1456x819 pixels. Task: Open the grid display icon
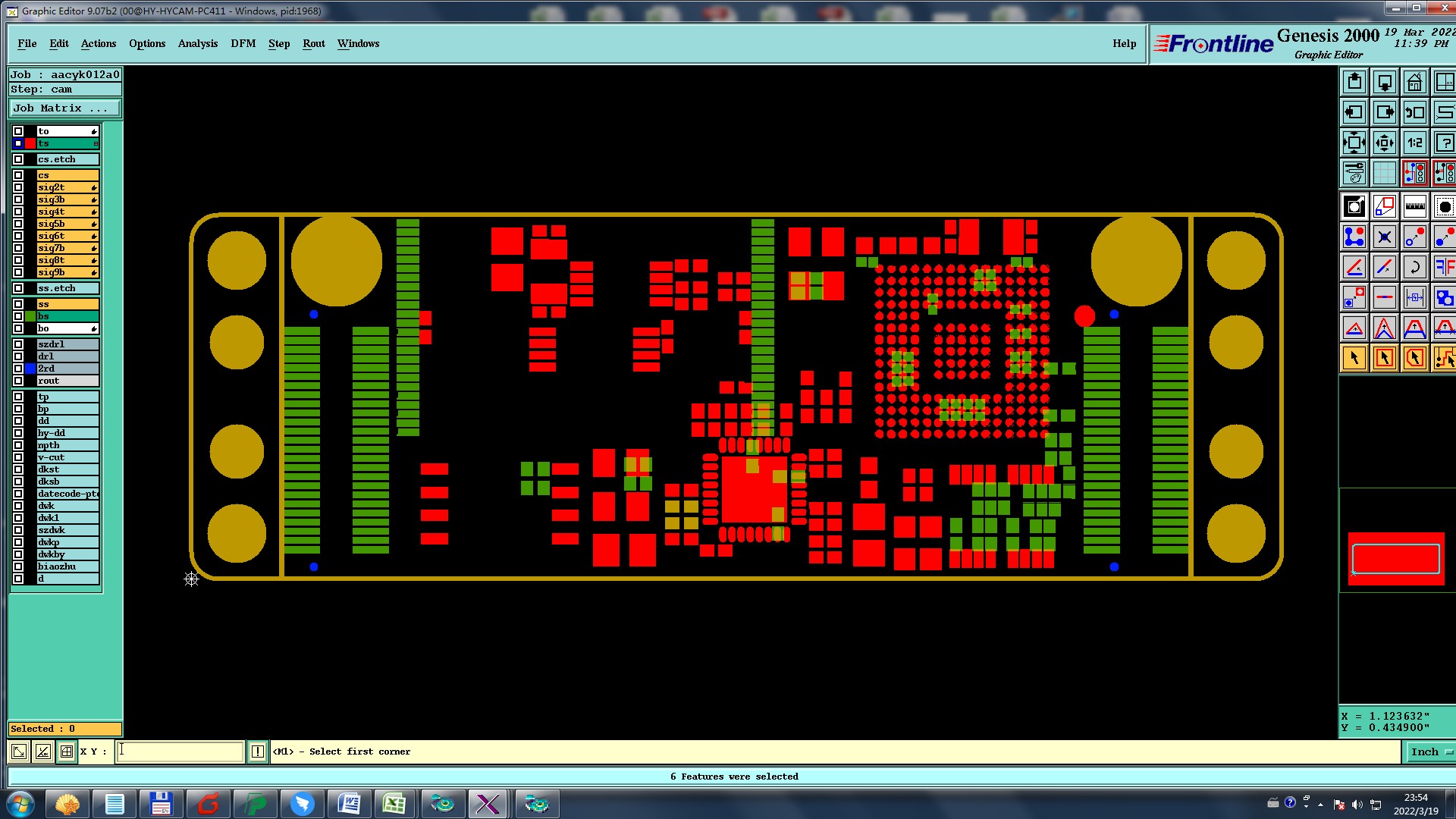point(1384,173)
